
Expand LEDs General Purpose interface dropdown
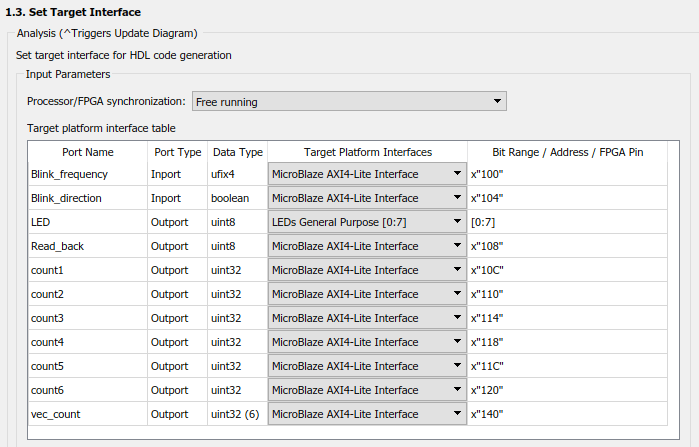[366, 222]
